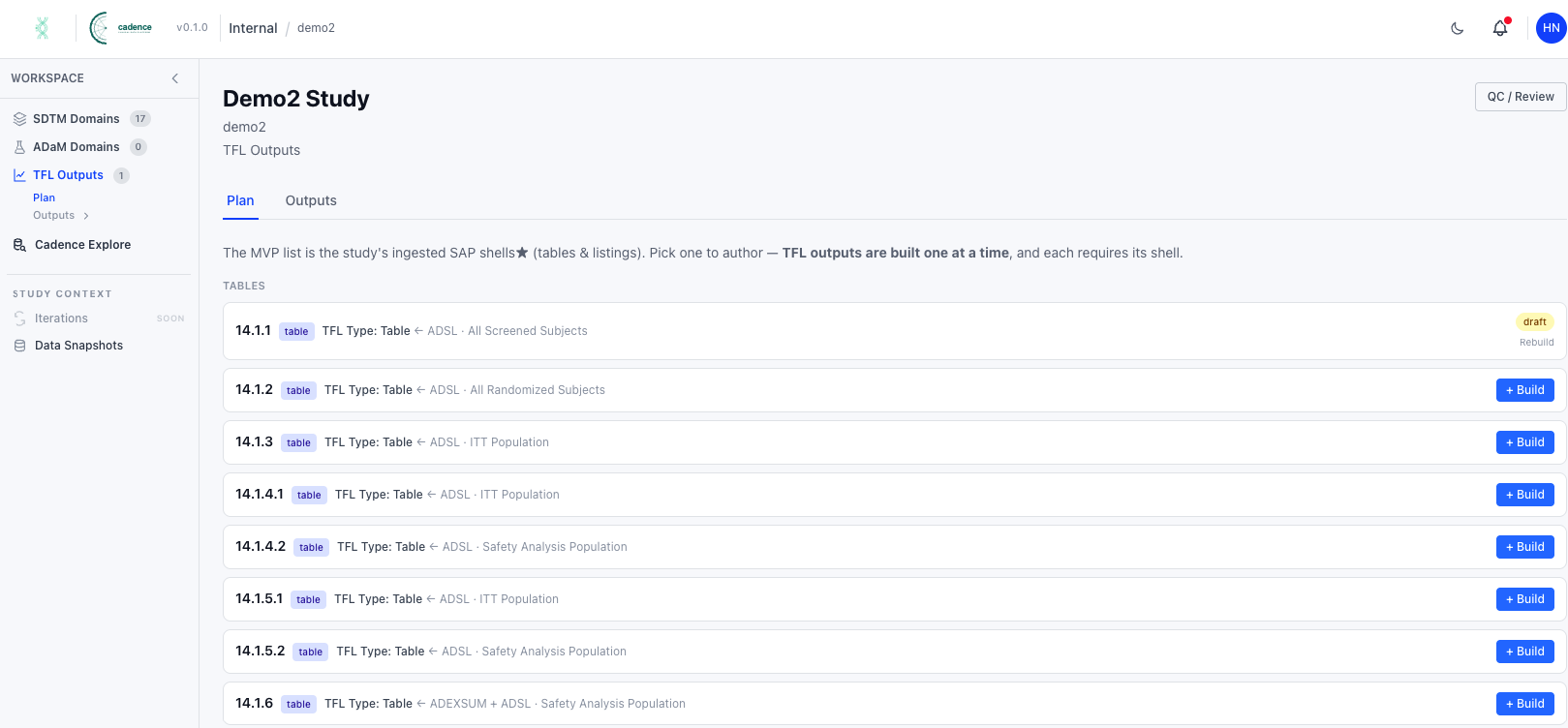This screenshot has width=1568, height=728.
Task: Select TFL Outputs chart icon
Action: [19, 175]
